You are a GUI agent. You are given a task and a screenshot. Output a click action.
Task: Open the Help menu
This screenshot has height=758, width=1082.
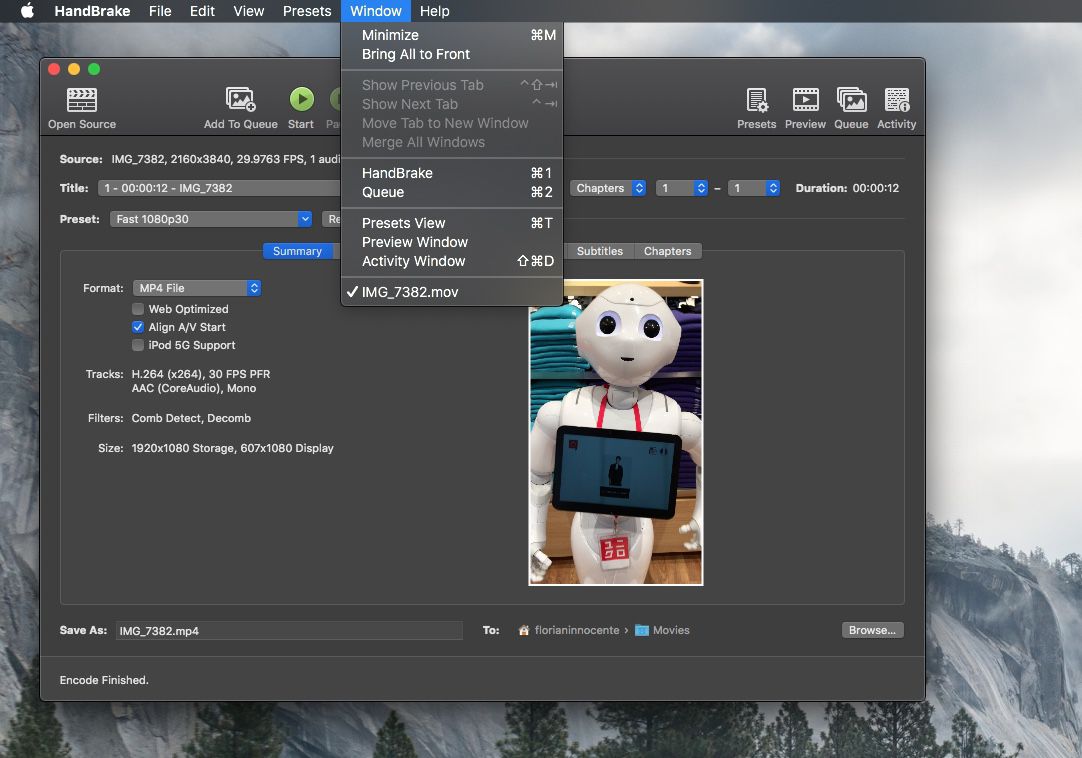click(x=435, y=11)
